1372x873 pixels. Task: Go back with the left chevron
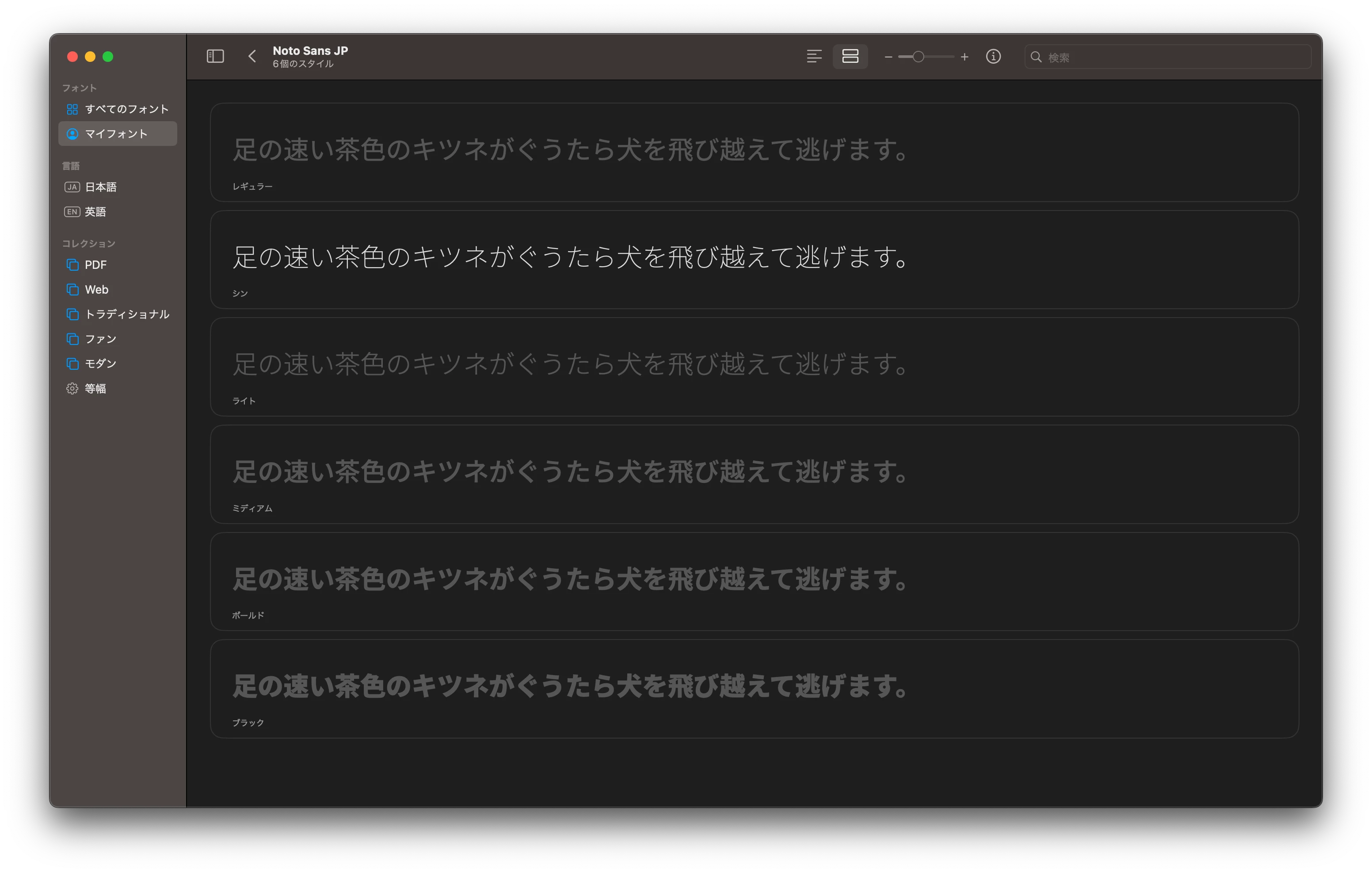252,57
